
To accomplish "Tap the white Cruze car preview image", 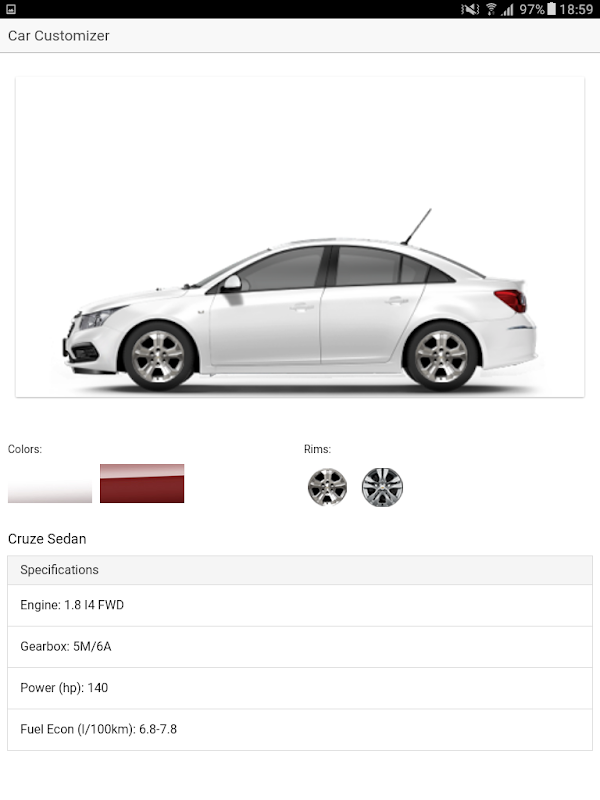I will pos(300,237).
